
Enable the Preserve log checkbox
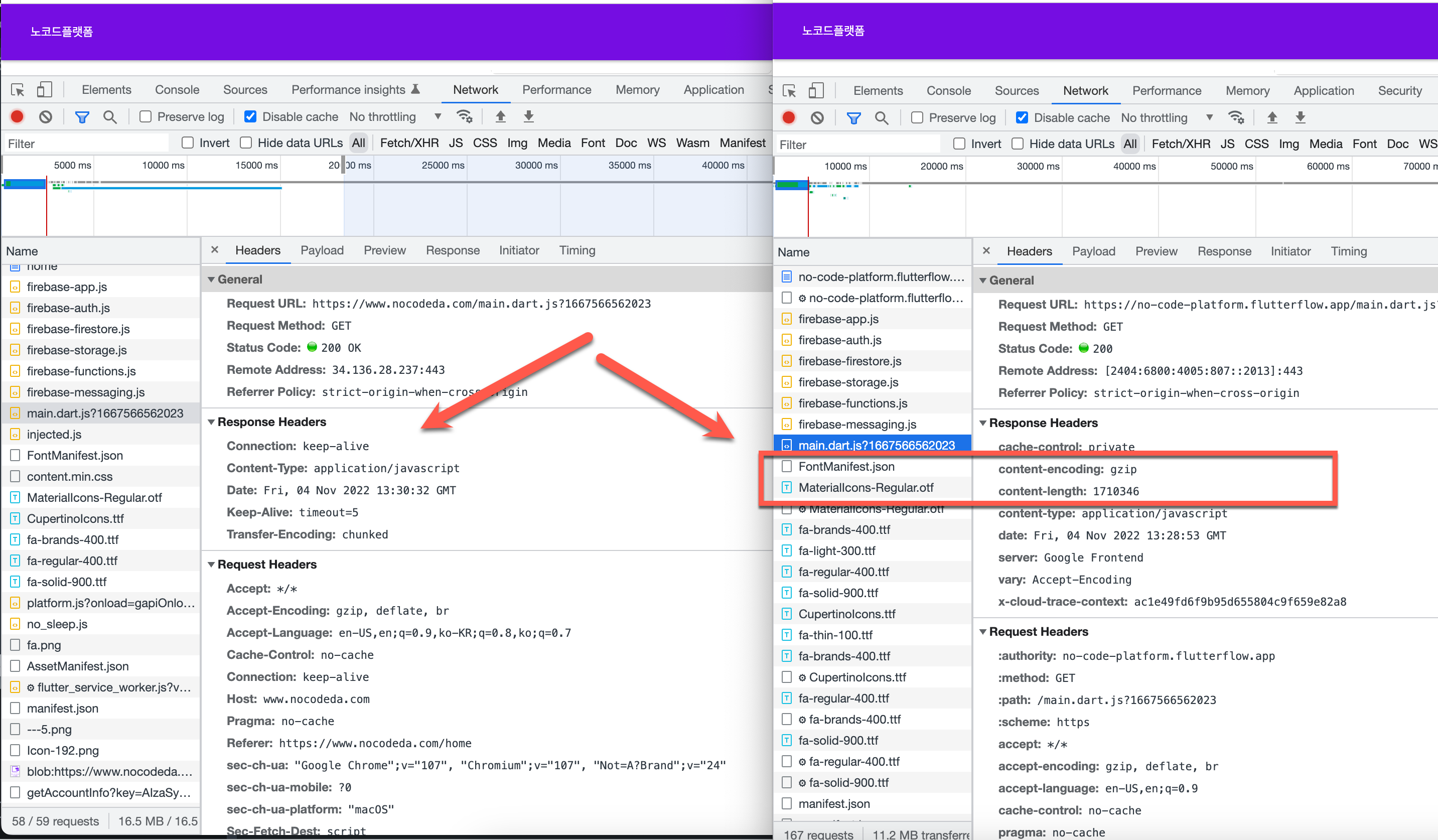pos(146,116)
